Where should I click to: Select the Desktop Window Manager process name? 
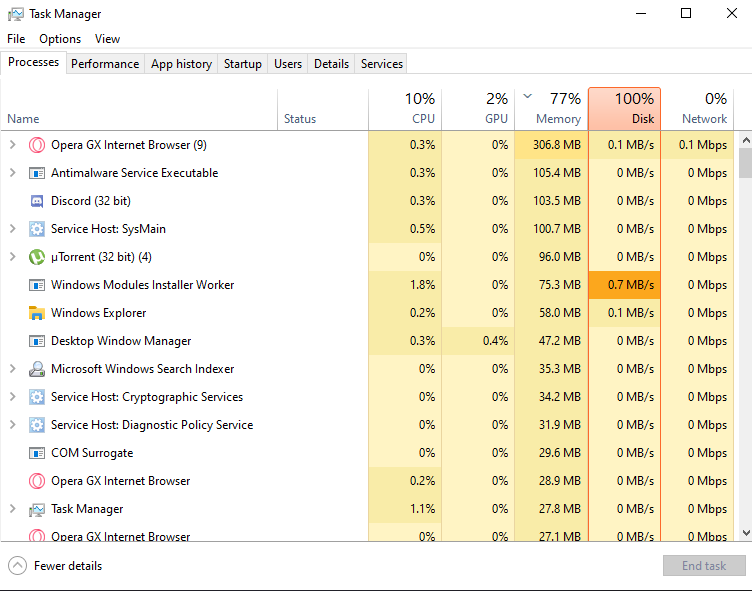click(121, 341)
